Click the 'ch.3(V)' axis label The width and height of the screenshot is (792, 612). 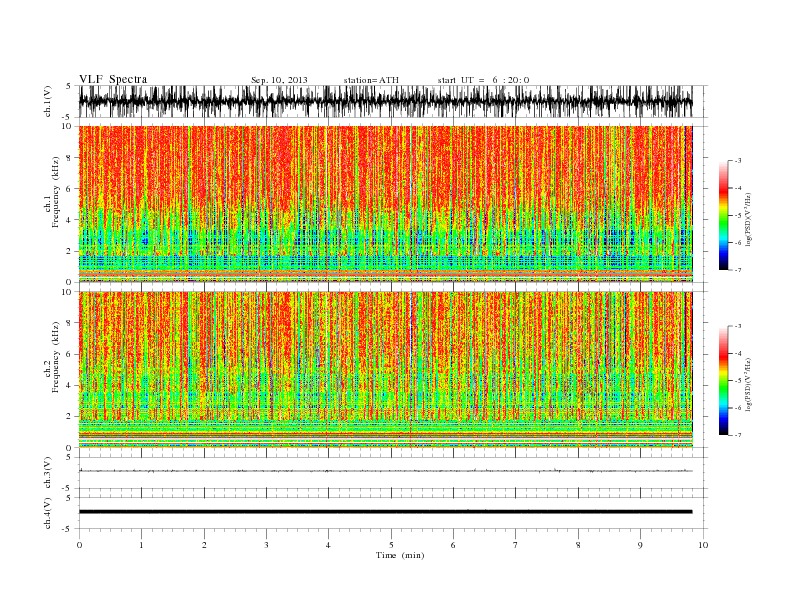(48, 473)
